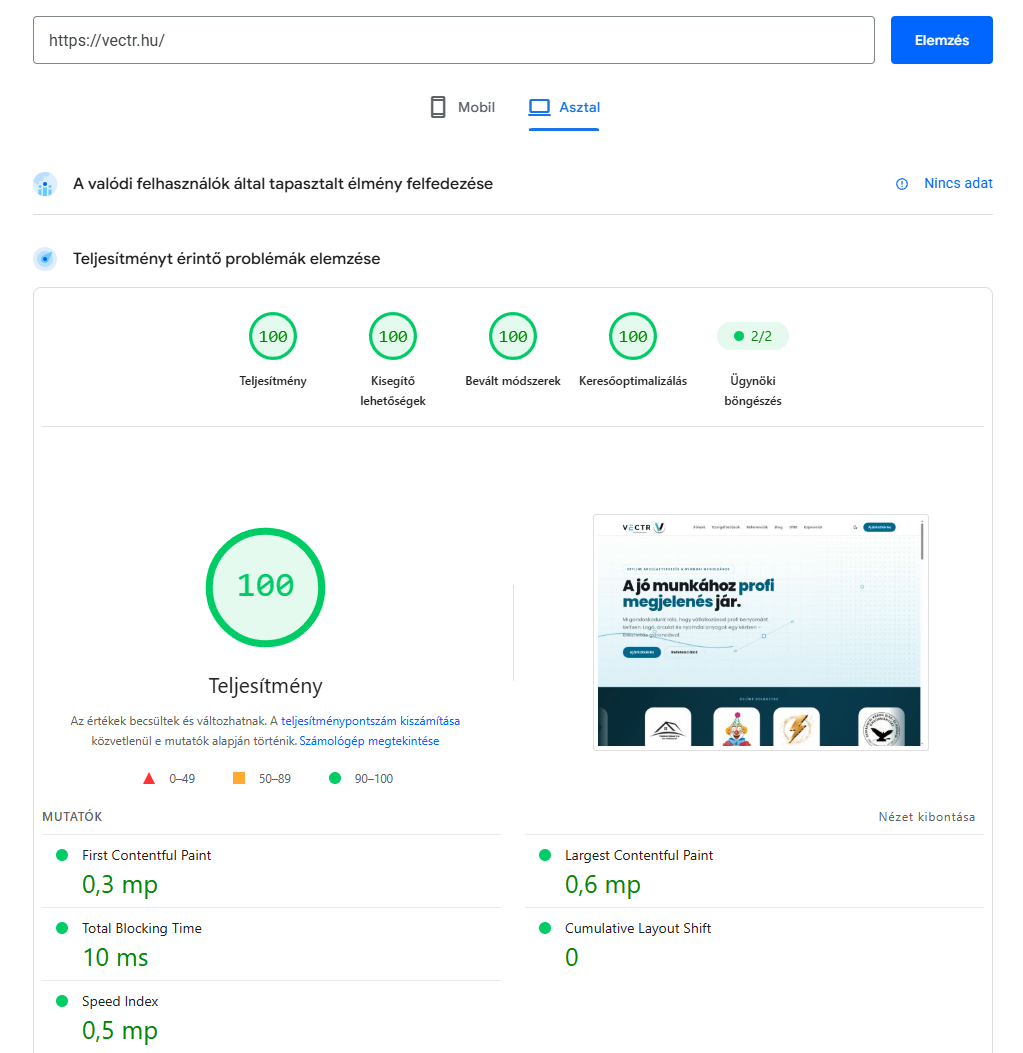Viewport: 1023px width, 1053px height.
Task: Click the 10 ms value
Action: point(116,958)
